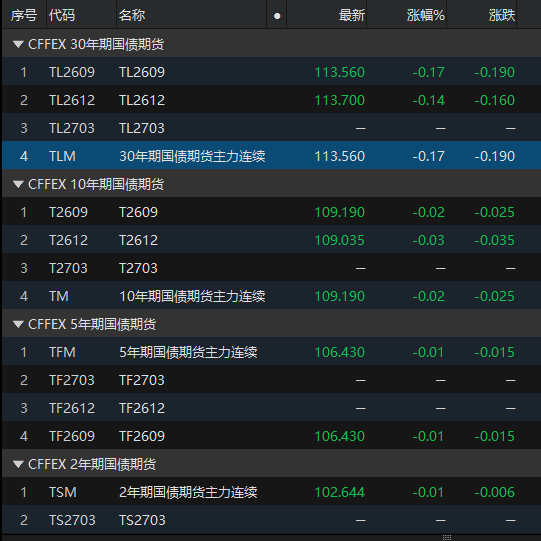541x541 pixels.
Task: Select the 10年期国债期货主力连续 TM row
Action: tap(272, 296)
